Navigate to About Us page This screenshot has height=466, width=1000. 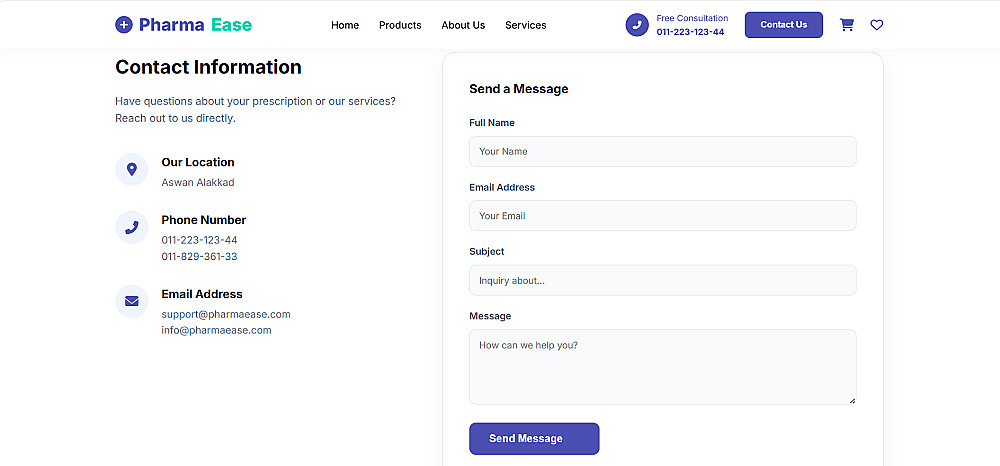tap(463, 25)
